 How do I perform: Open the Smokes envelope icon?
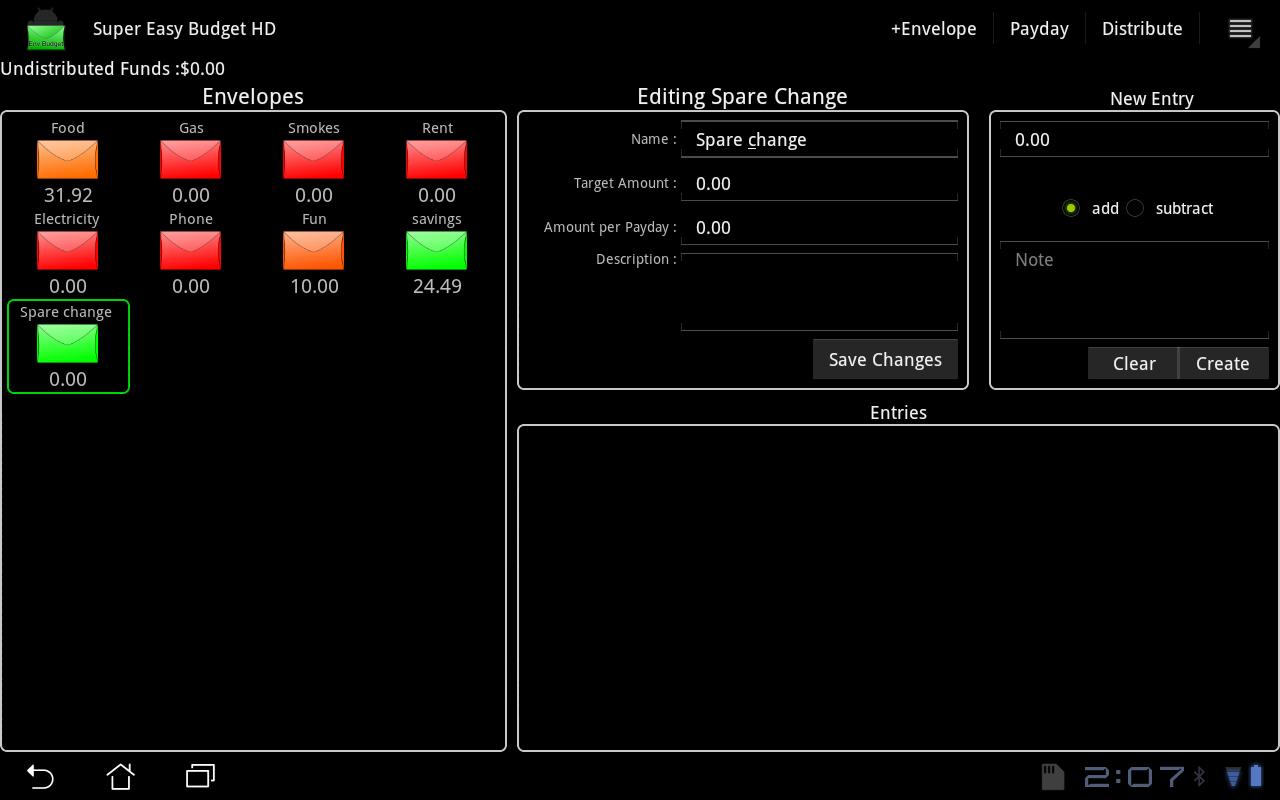coord(313,159)
